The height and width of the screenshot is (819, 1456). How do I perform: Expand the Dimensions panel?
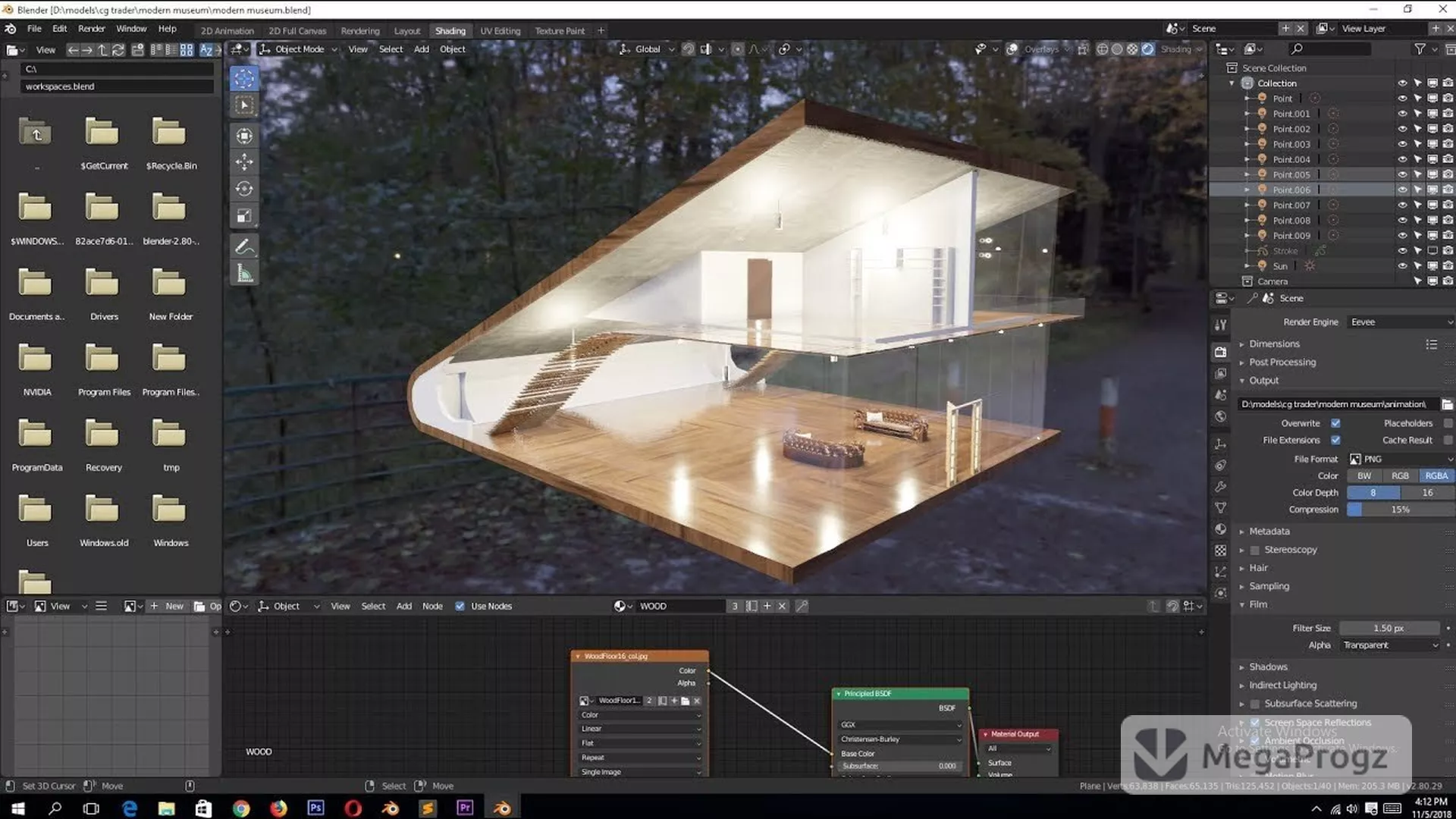click(1274, 344)
